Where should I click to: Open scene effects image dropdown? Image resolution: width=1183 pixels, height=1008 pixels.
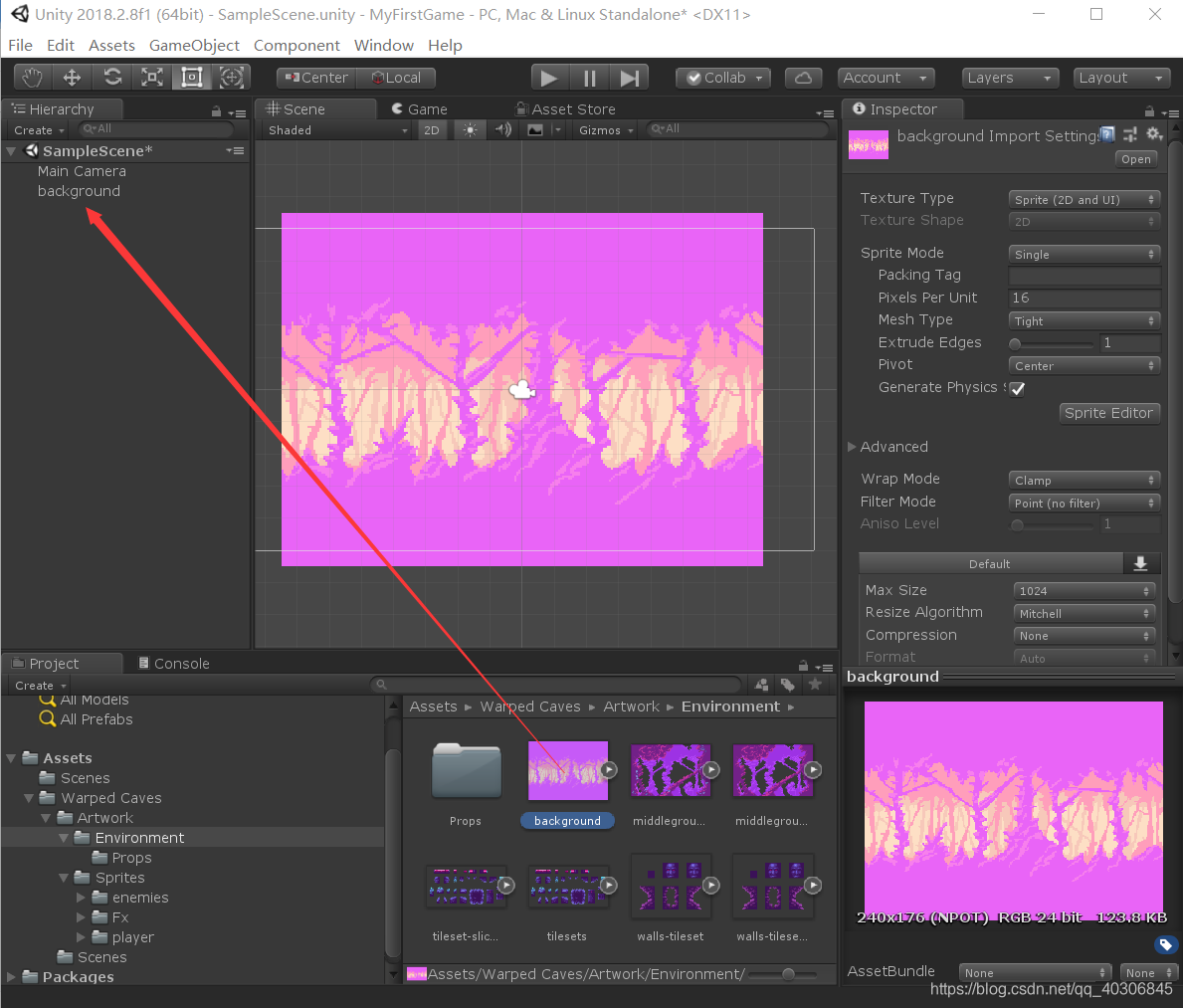pos(543,129)
